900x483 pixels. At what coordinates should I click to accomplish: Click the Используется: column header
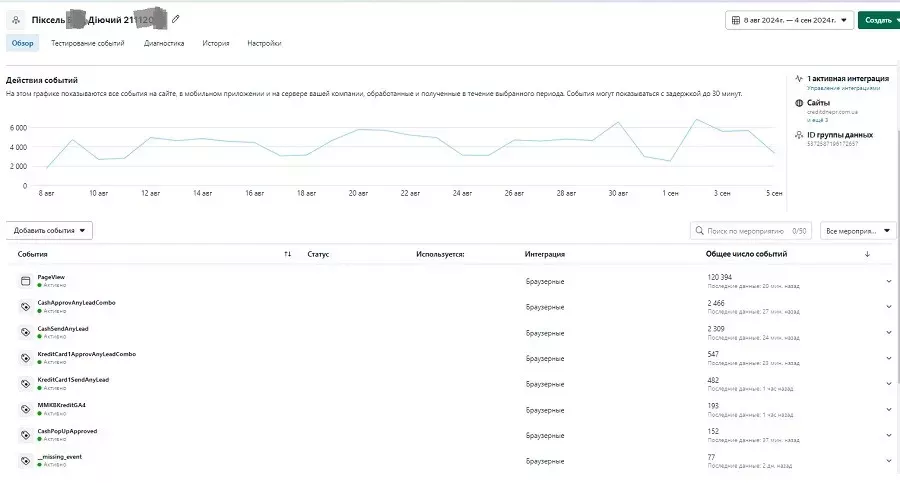(x=440, y=254)
